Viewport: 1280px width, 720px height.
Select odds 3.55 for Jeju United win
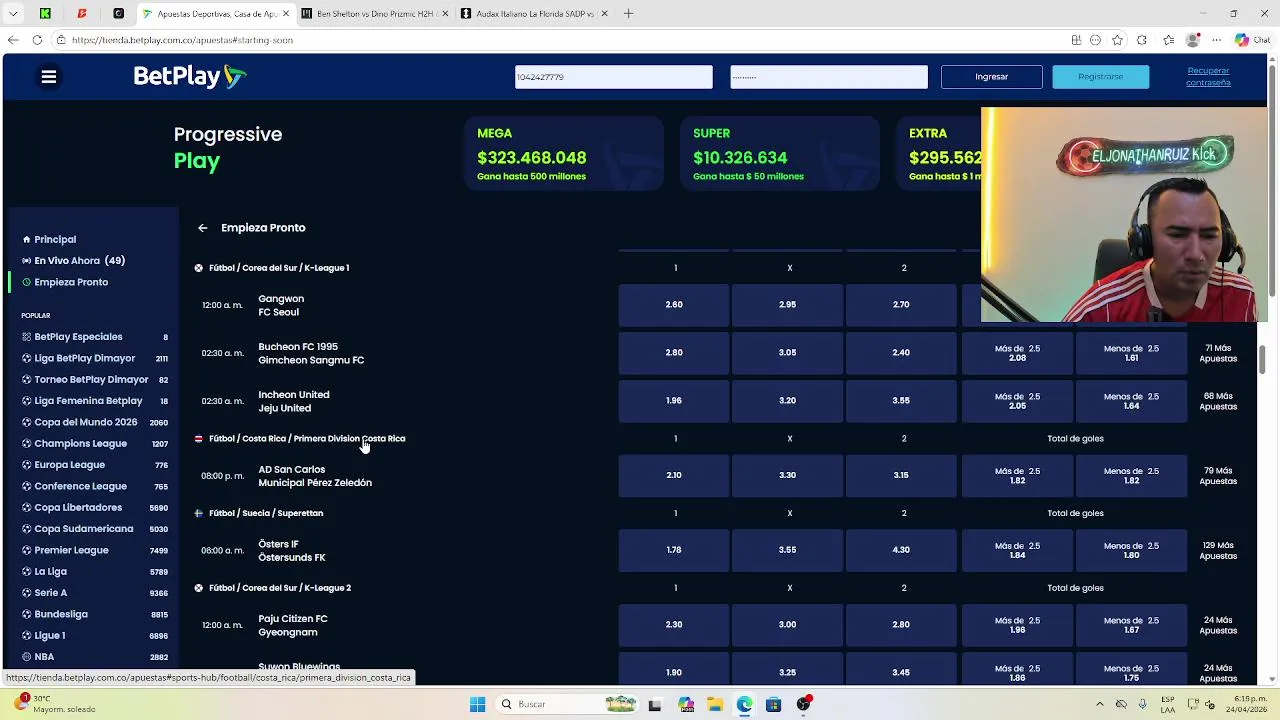(x=901, y=401)
